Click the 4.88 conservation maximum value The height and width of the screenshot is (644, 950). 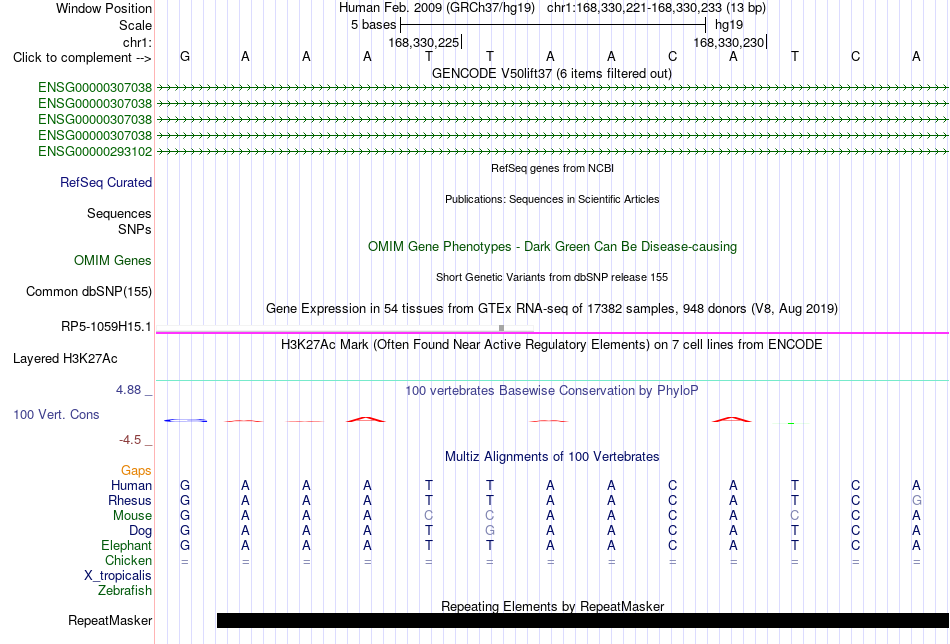pyautogui.click(x=128, y=390)
